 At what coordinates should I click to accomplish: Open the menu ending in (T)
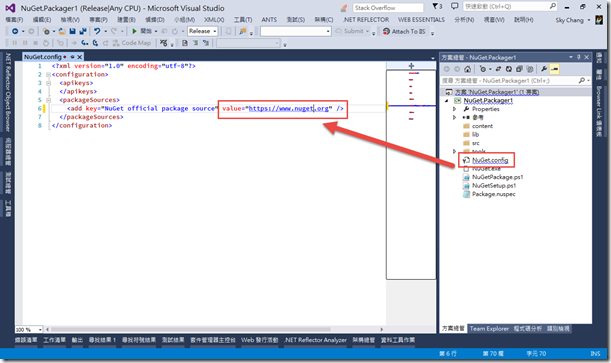click(x=243, y=19)
